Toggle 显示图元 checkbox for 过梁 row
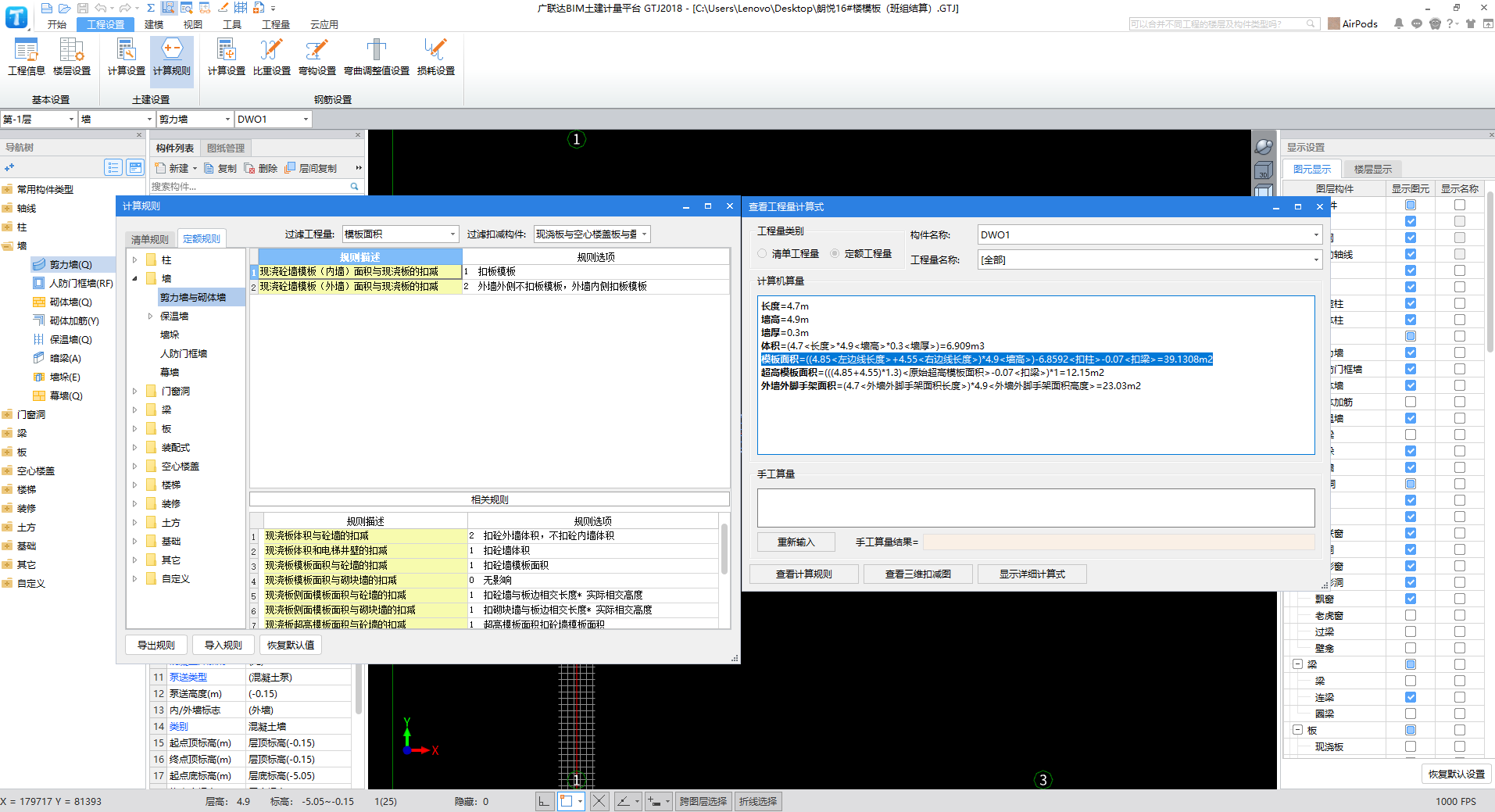The height and width of the screenshot is (812, 1495). click(x=1410, y=631)
